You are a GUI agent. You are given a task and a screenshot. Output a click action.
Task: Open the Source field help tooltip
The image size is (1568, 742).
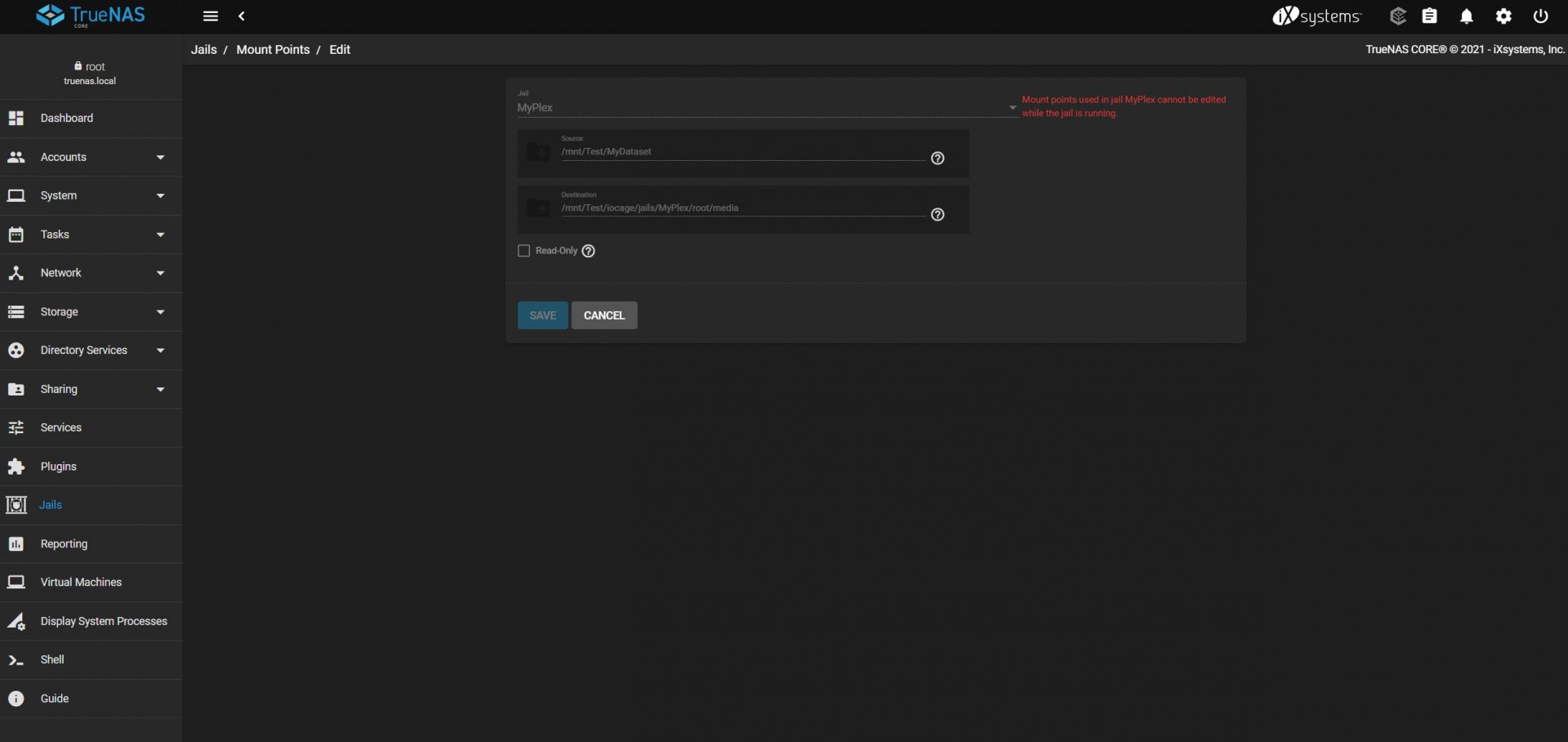tap(938, 159)
